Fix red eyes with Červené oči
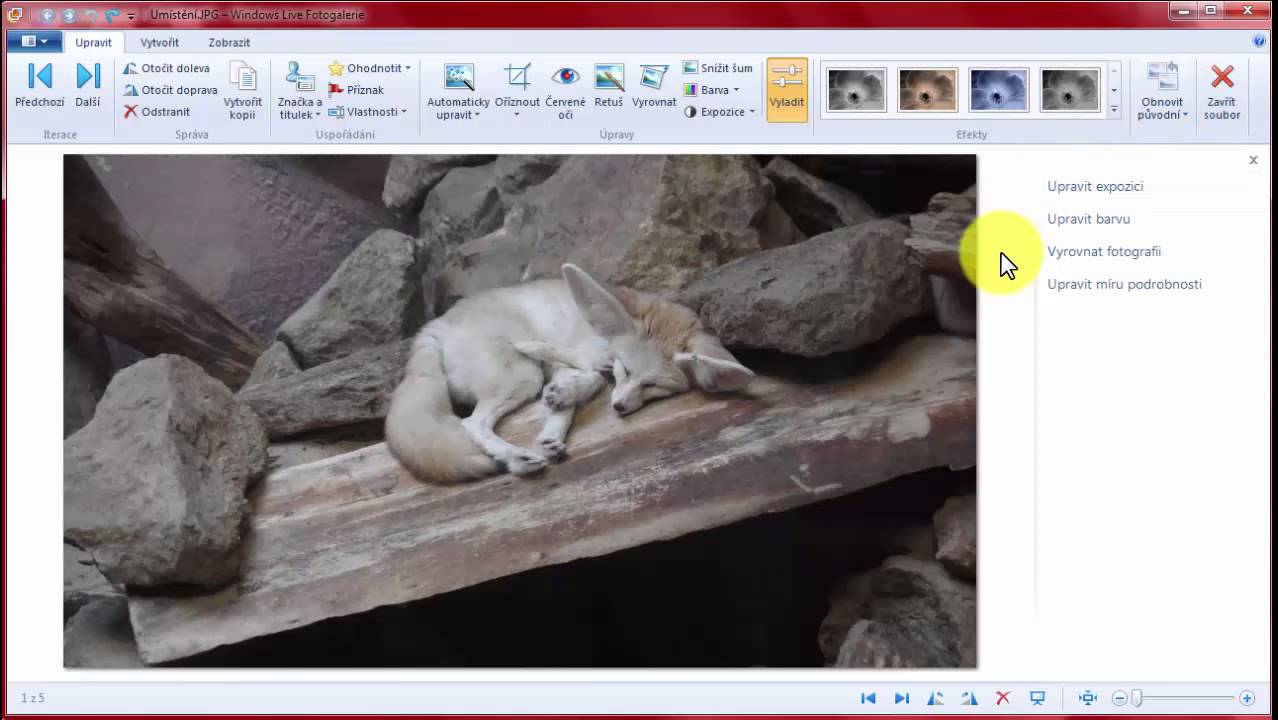 [x=565, y=91]
